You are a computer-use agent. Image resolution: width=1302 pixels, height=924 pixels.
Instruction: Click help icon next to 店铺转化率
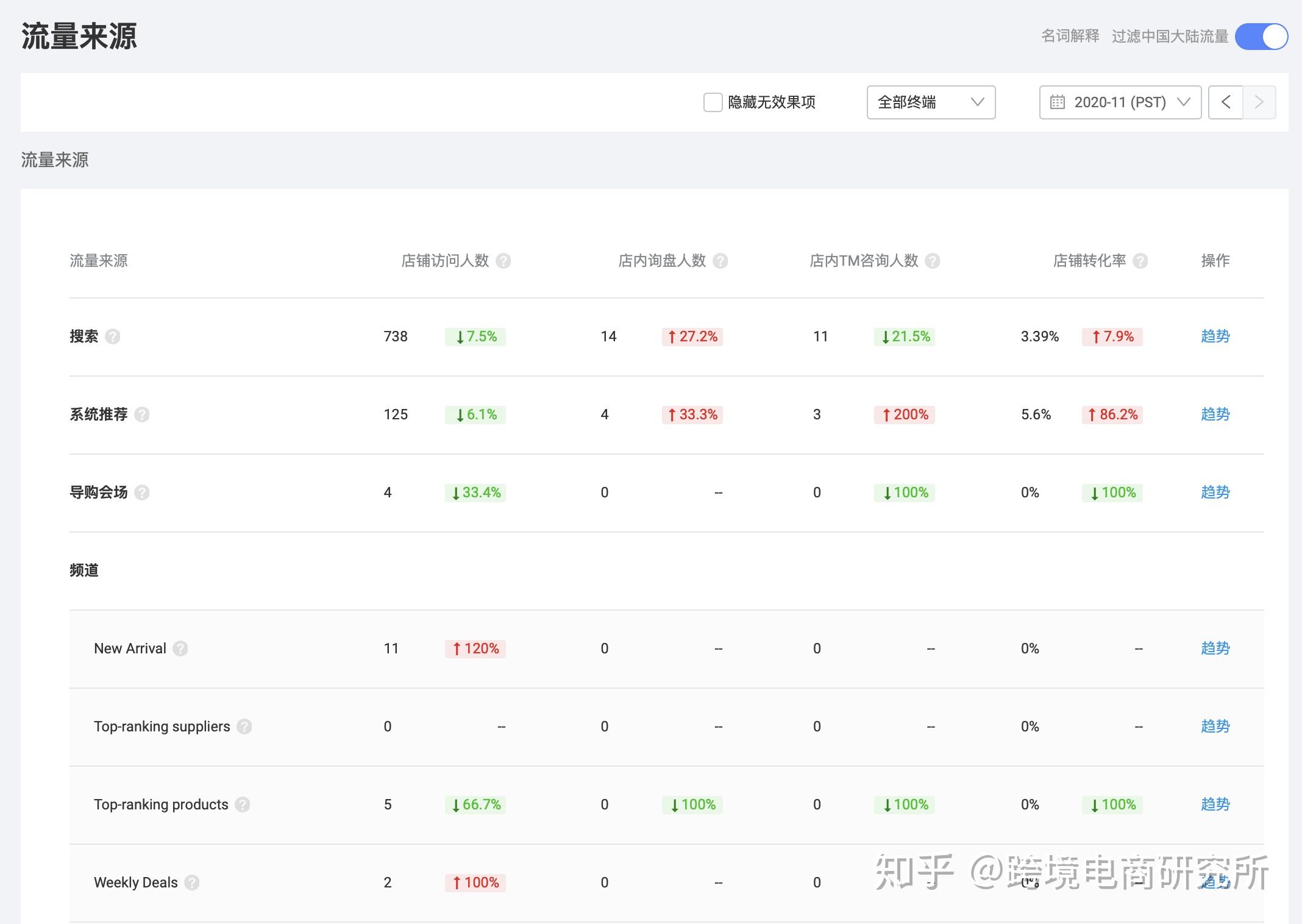tap(1140, 261)
